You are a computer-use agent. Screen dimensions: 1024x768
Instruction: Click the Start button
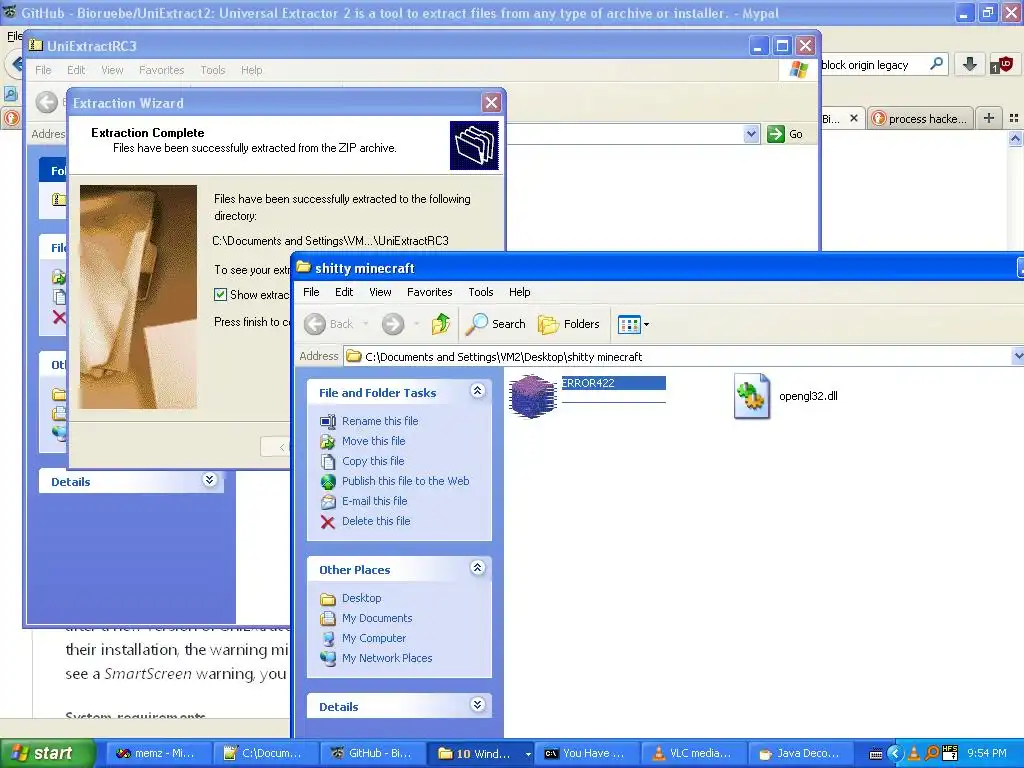point(46,753)
